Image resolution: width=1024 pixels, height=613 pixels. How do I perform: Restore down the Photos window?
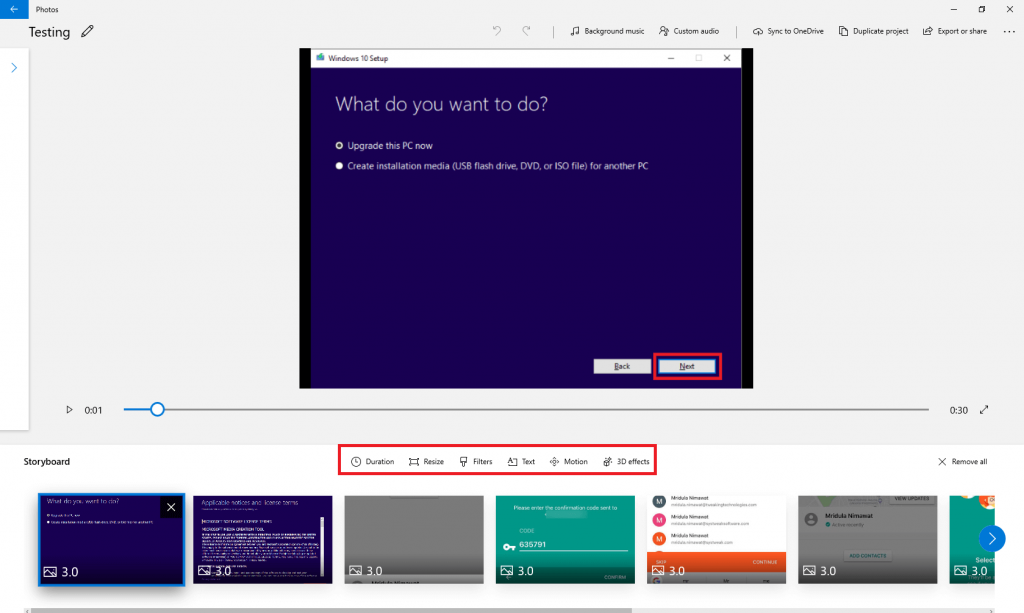click(x=982, y=9)
